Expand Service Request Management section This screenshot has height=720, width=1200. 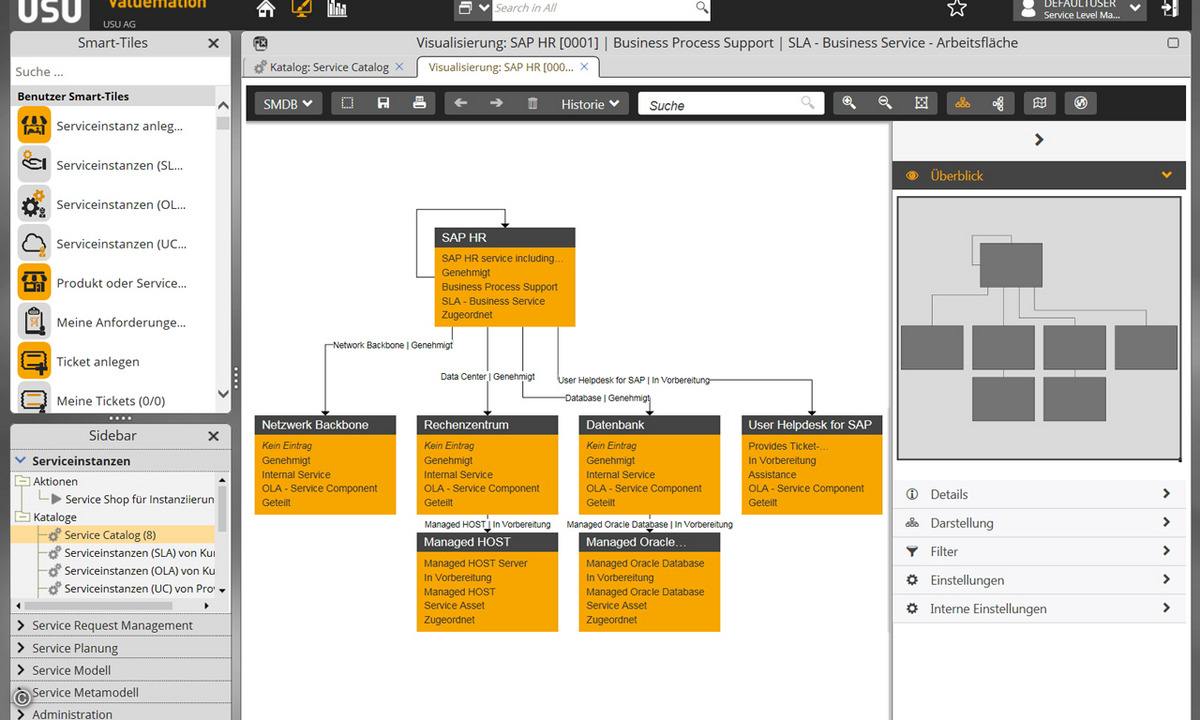(120, 625)
